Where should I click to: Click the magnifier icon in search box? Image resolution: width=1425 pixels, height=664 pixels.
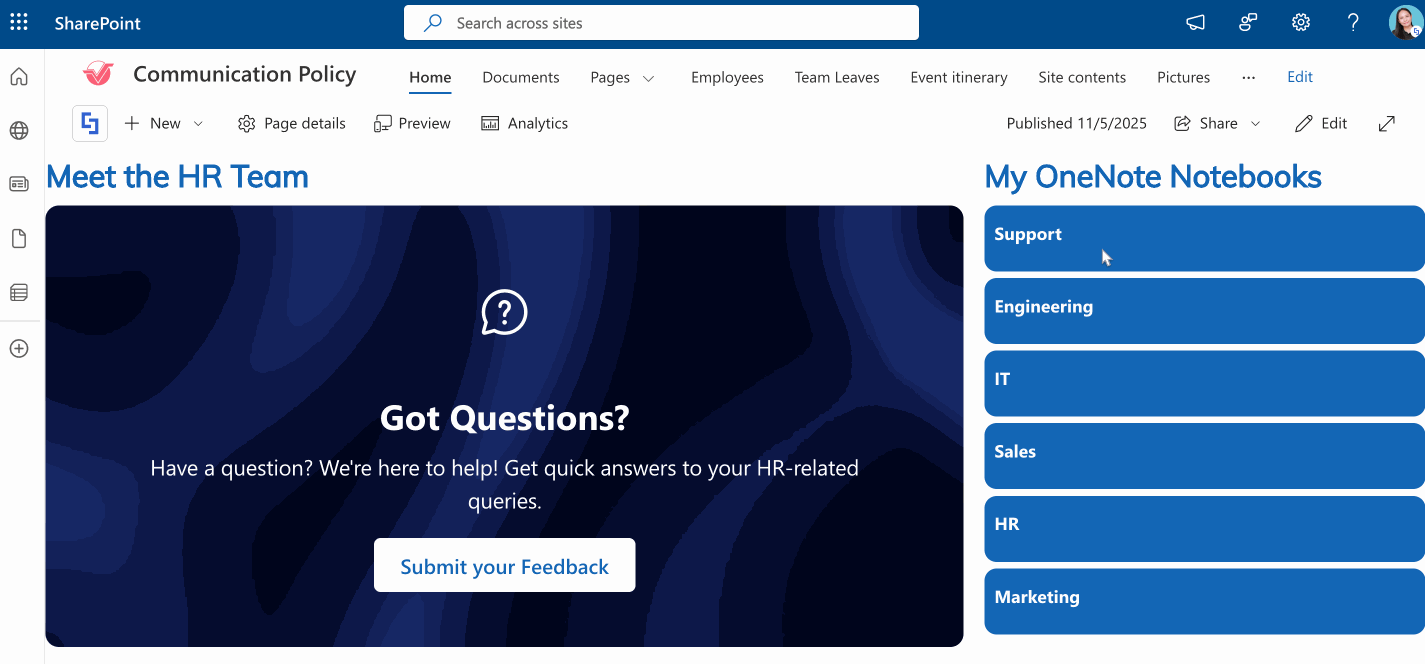pos(433,23)
